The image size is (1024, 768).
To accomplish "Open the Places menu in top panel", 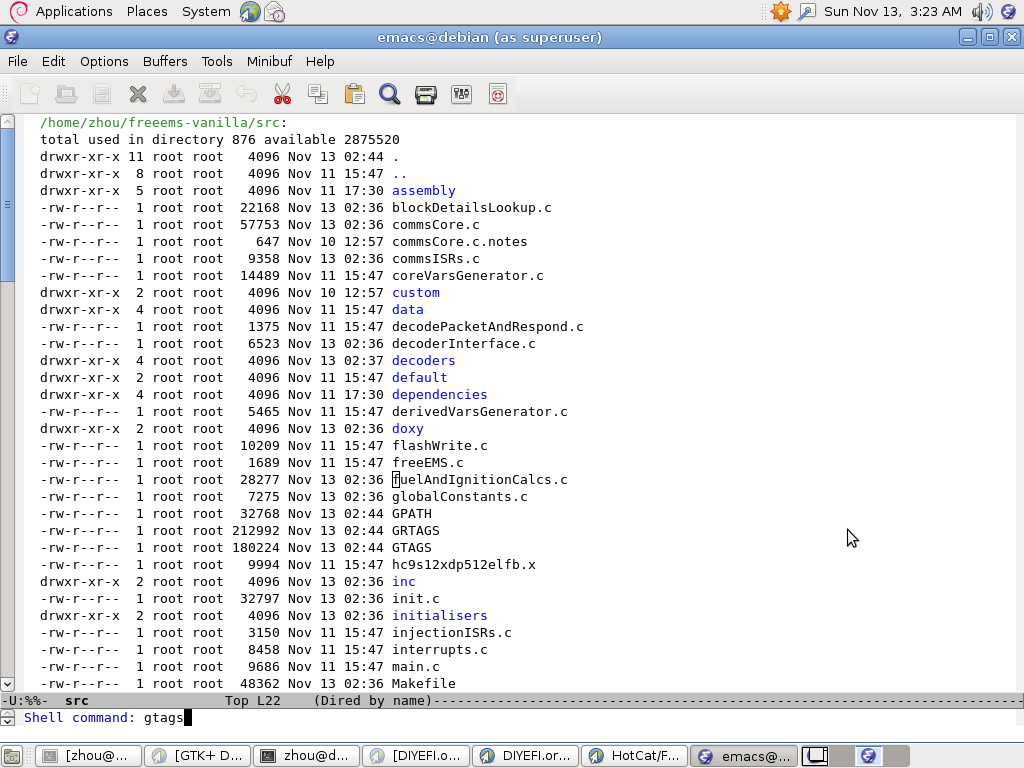I will click(147, 11).
